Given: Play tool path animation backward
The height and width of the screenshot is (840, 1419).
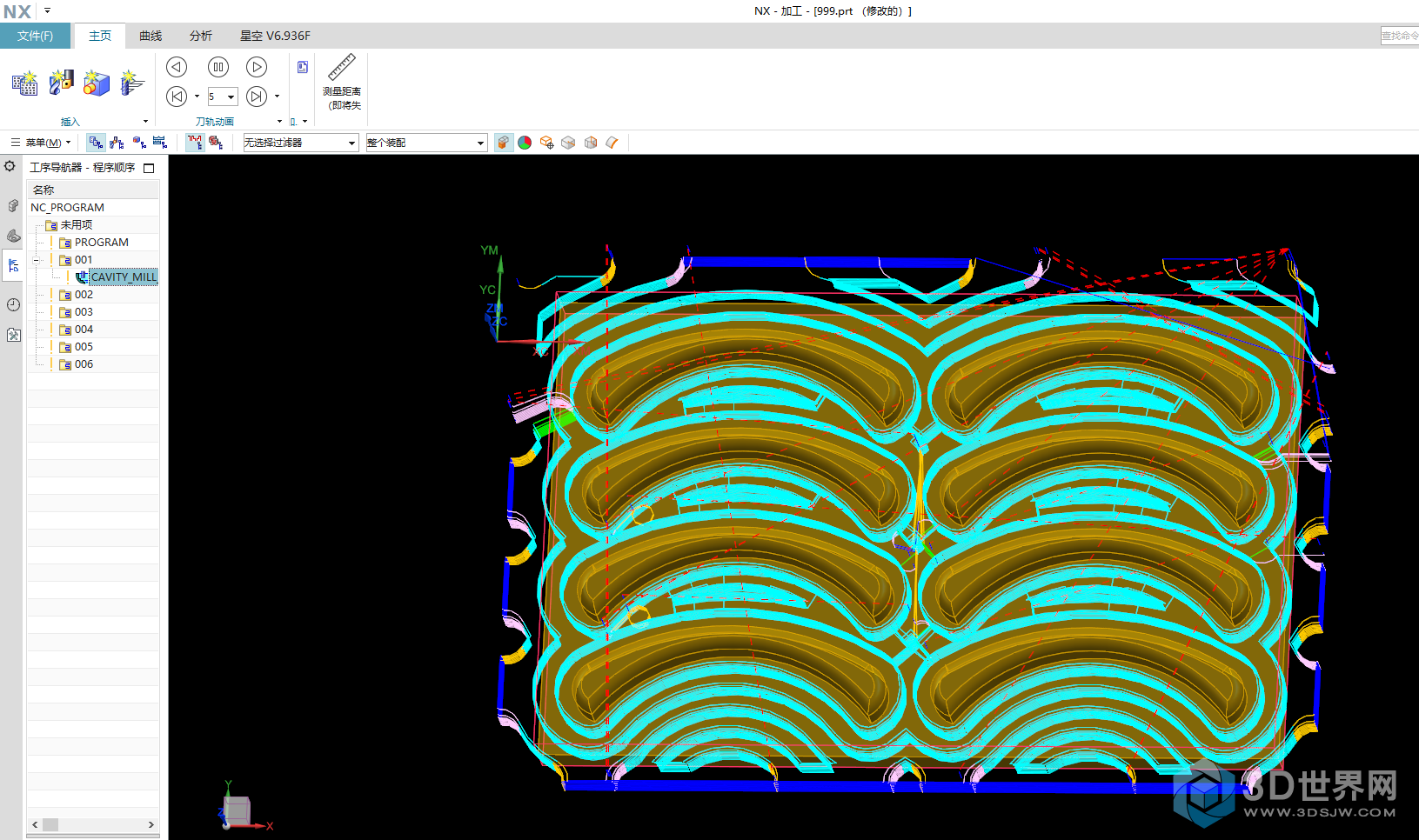Looking at the screenshot, I should point(177,67).
